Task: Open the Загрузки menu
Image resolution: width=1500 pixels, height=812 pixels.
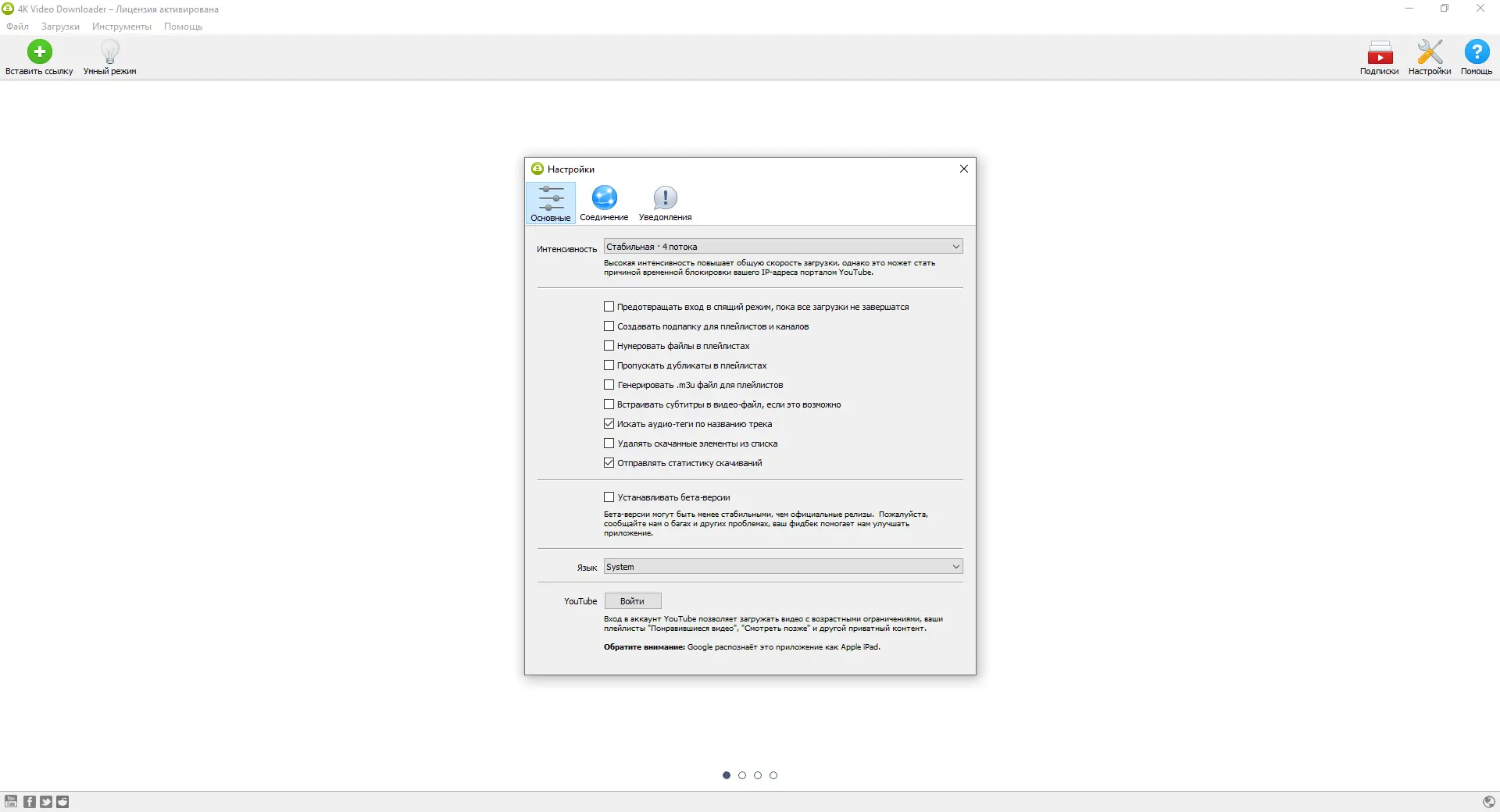Action: [x=60, y=27]
